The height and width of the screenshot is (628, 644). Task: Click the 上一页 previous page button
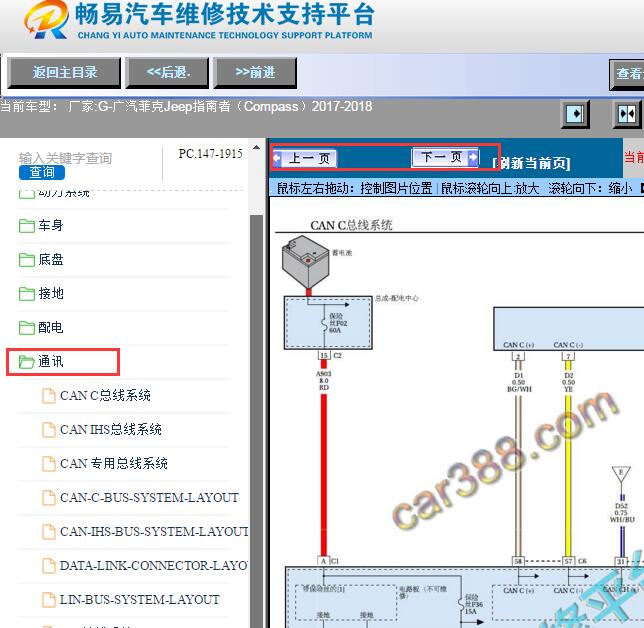click(305, 158)
